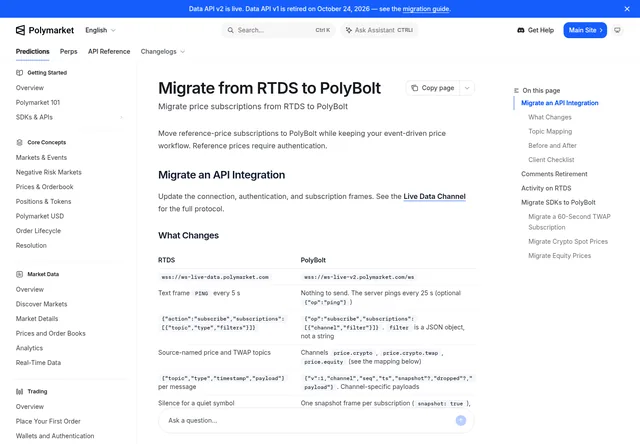Click the Trading section icon
640x444 pixels.
[19, 391]
